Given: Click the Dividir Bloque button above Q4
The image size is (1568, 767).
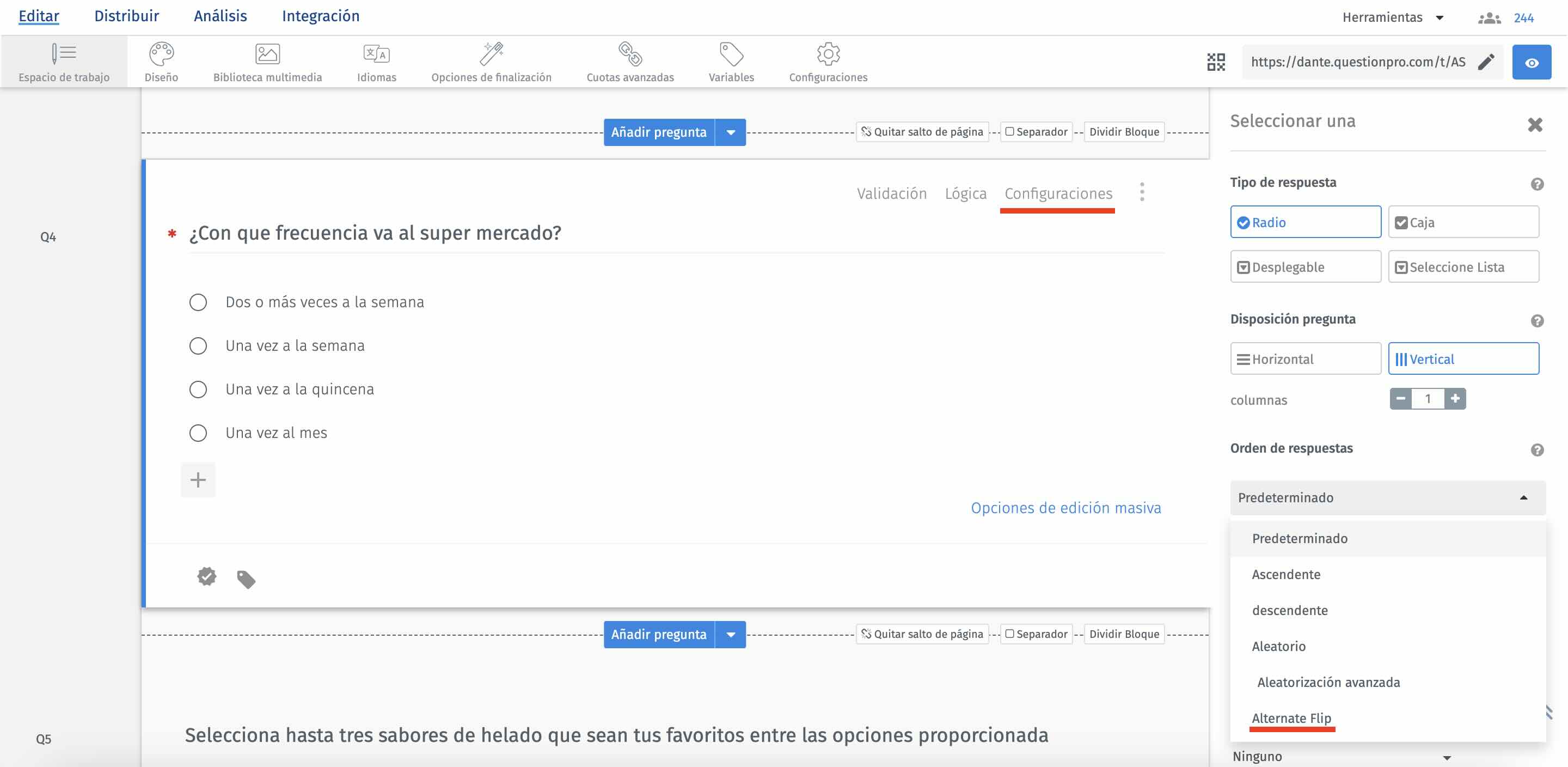Looking at the screenshot, I should [x=1124, y=132].
